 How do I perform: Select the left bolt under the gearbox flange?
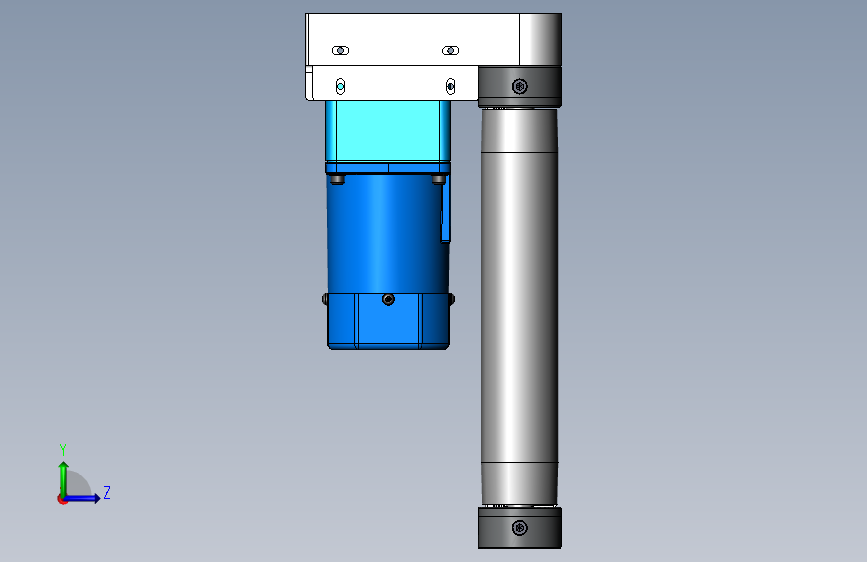[x=337, y=179]
